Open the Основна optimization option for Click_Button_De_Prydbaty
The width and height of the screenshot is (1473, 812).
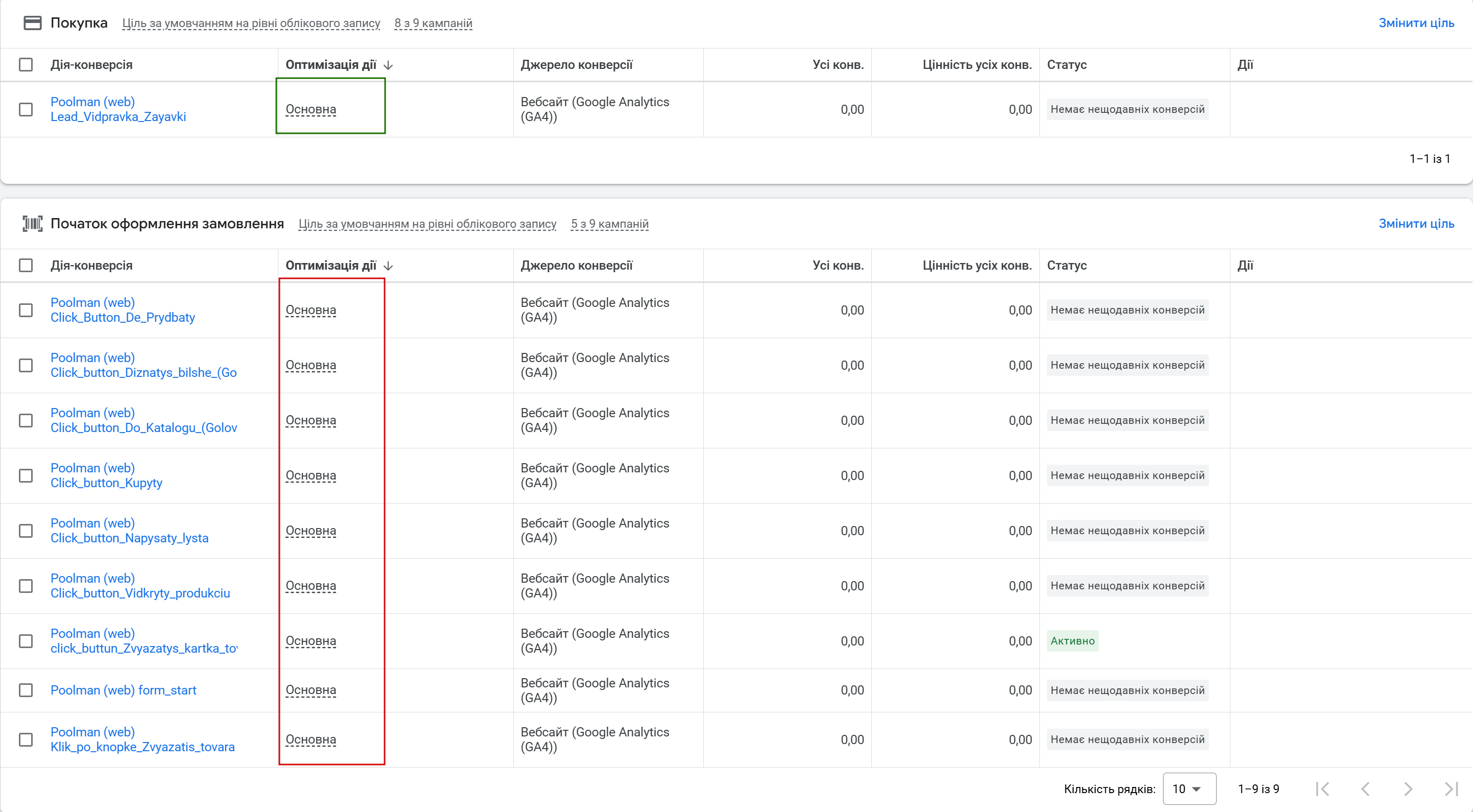pos(311,310)
